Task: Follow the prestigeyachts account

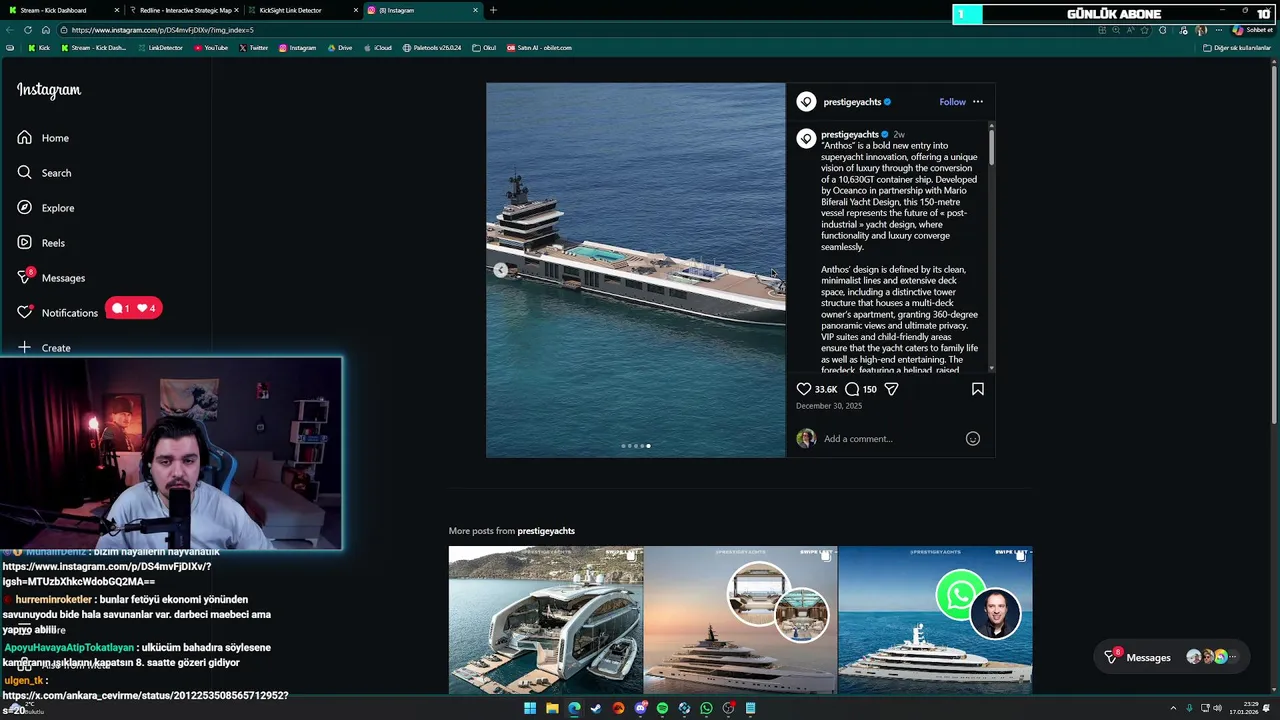Action: (952, 102)
